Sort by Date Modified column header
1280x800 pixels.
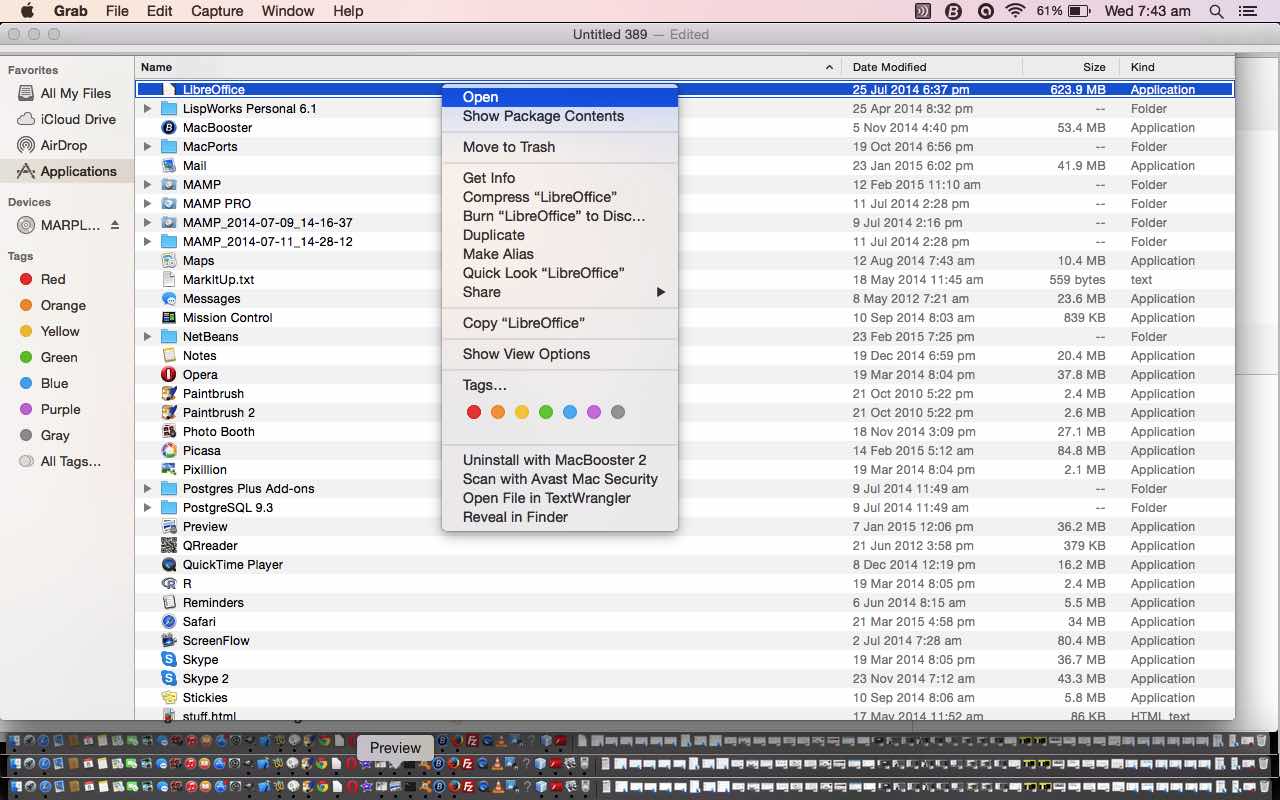click(932, 67)
